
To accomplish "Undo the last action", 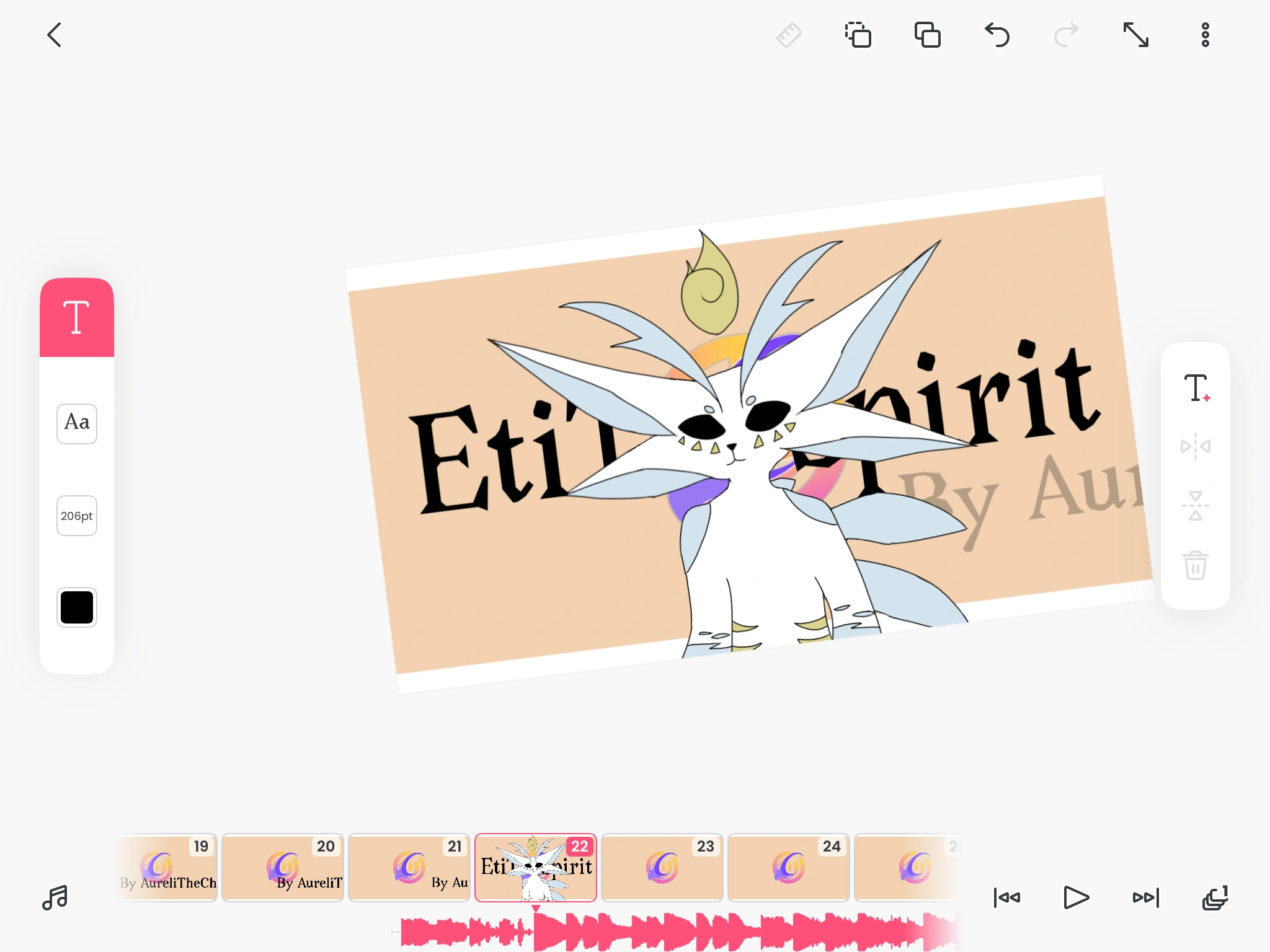I will pos(998,36).
